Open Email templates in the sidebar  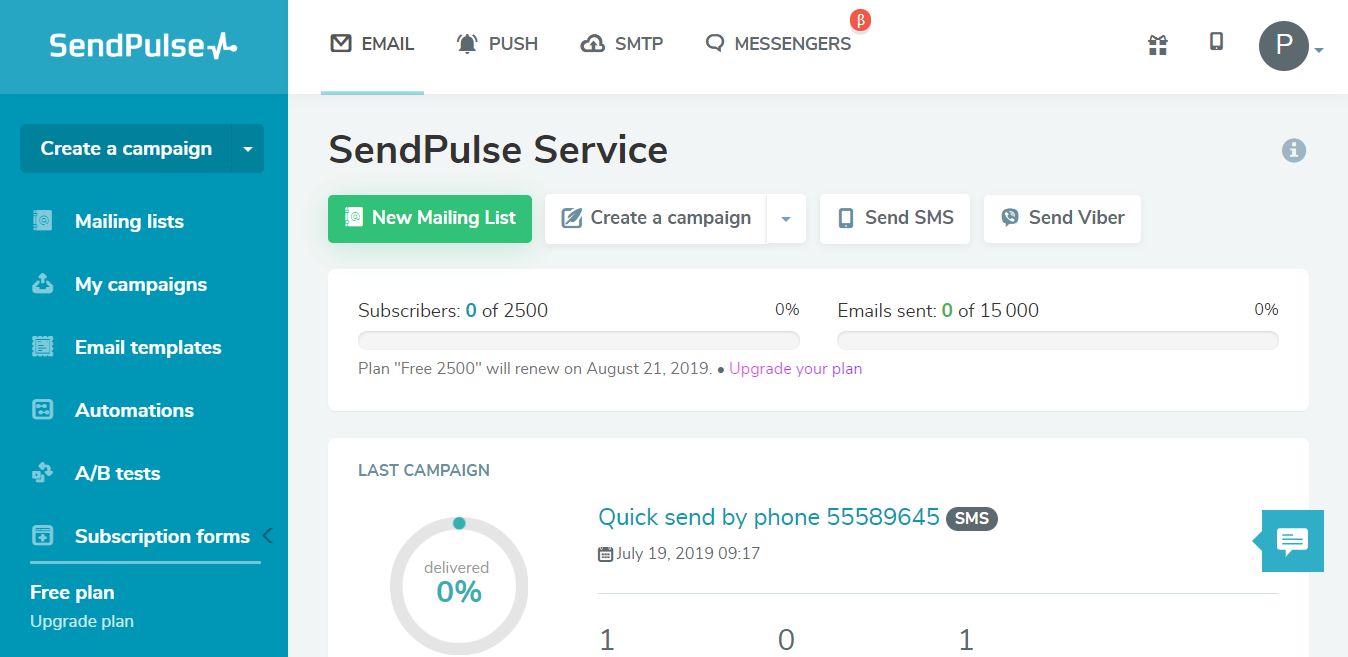point(148,348)
